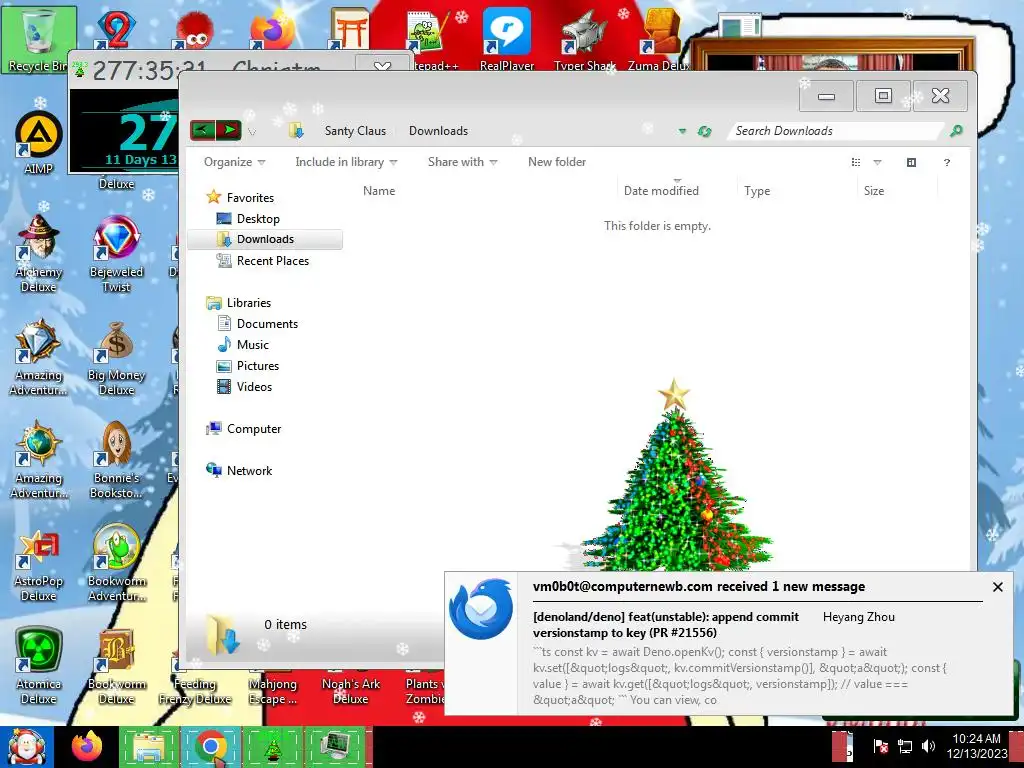Open Firefox from the taskbar
This screenshot has width=1024, height=768.
click(87, 746)
